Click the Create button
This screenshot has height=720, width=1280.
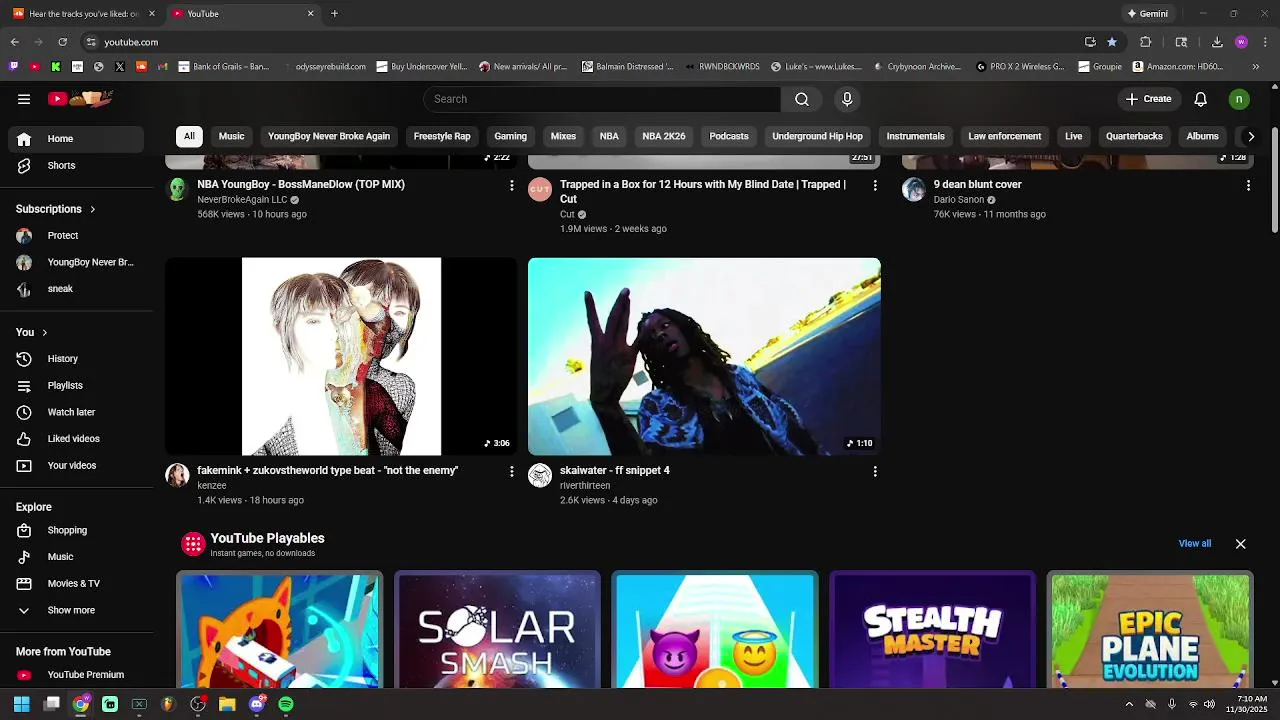(1148, 99)
